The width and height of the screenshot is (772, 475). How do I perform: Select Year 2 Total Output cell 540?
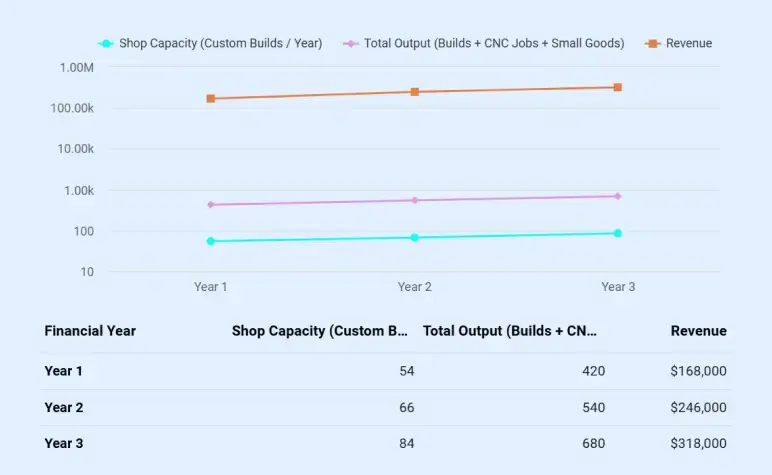594,407
